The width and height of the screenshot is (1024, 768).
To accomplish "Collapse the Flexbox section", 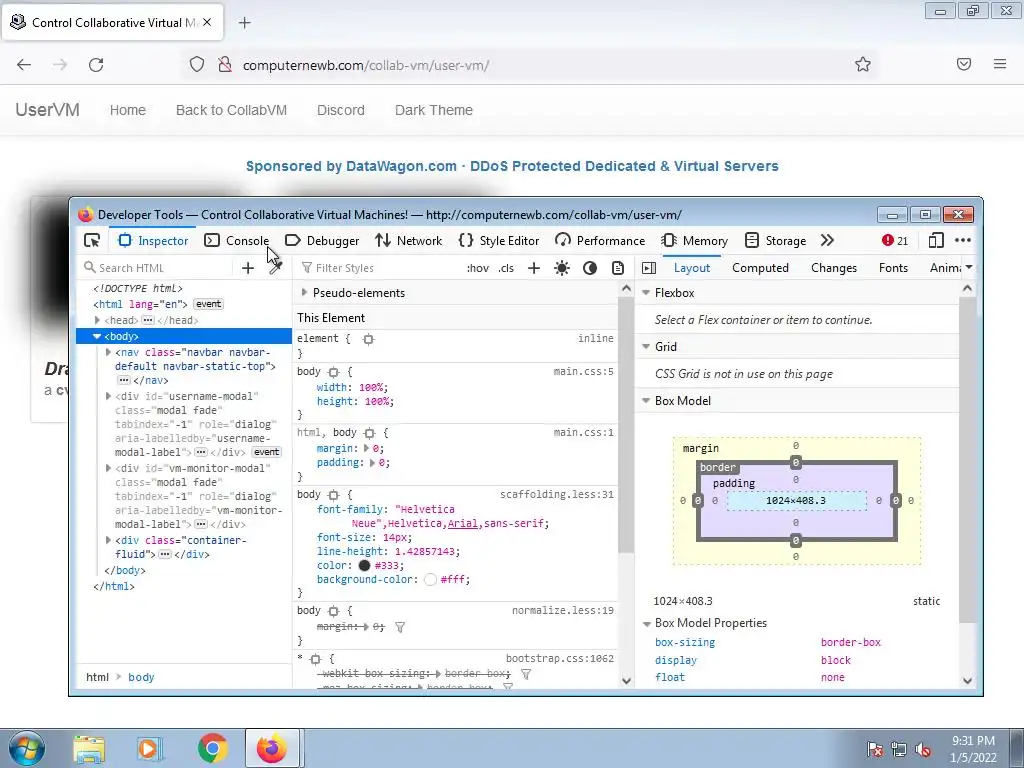I will point(646,293).
